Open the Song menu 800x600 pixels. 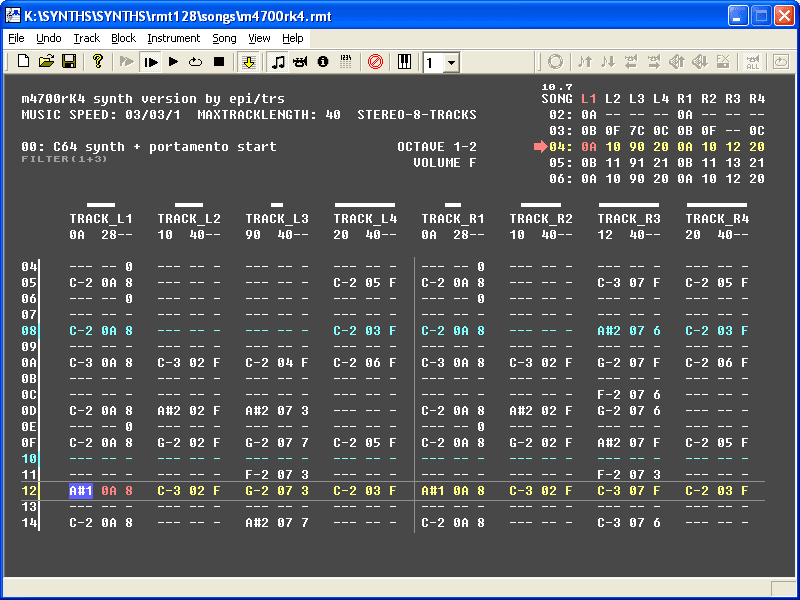pos(224,38)
